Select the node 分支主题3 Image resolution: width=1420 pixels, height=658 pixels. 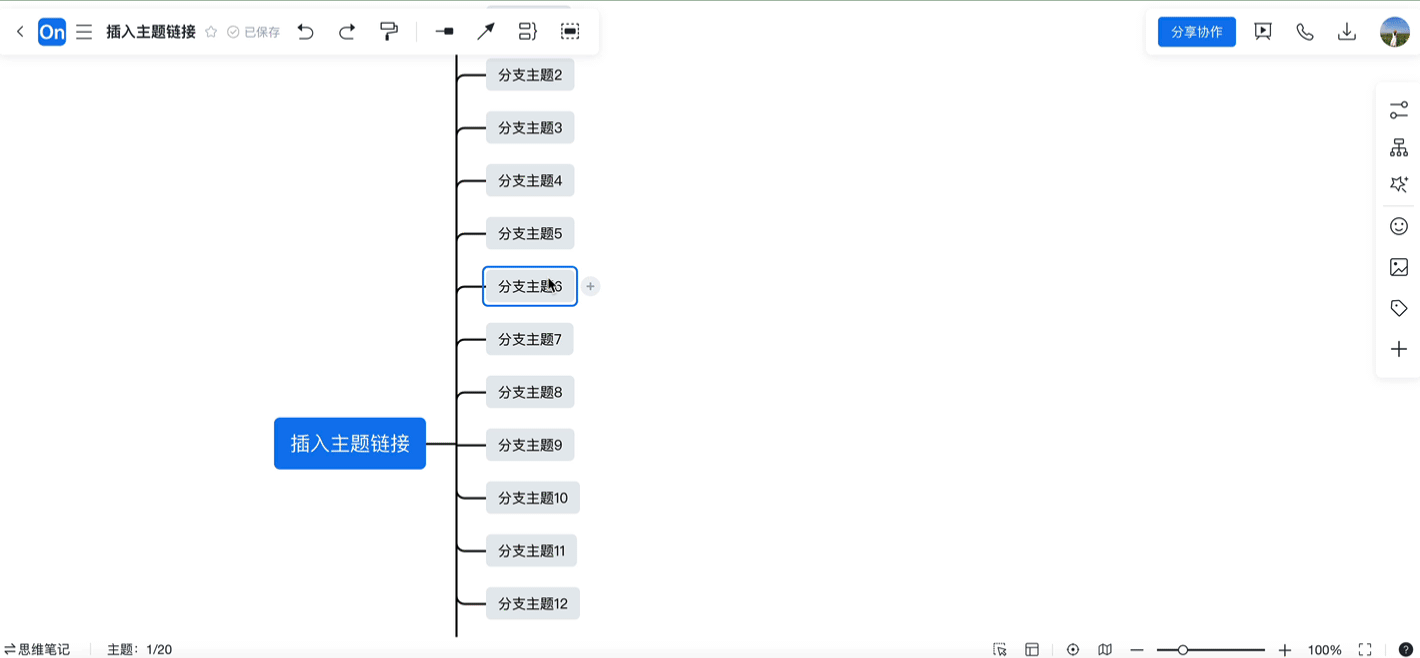(x=530, y=128)
